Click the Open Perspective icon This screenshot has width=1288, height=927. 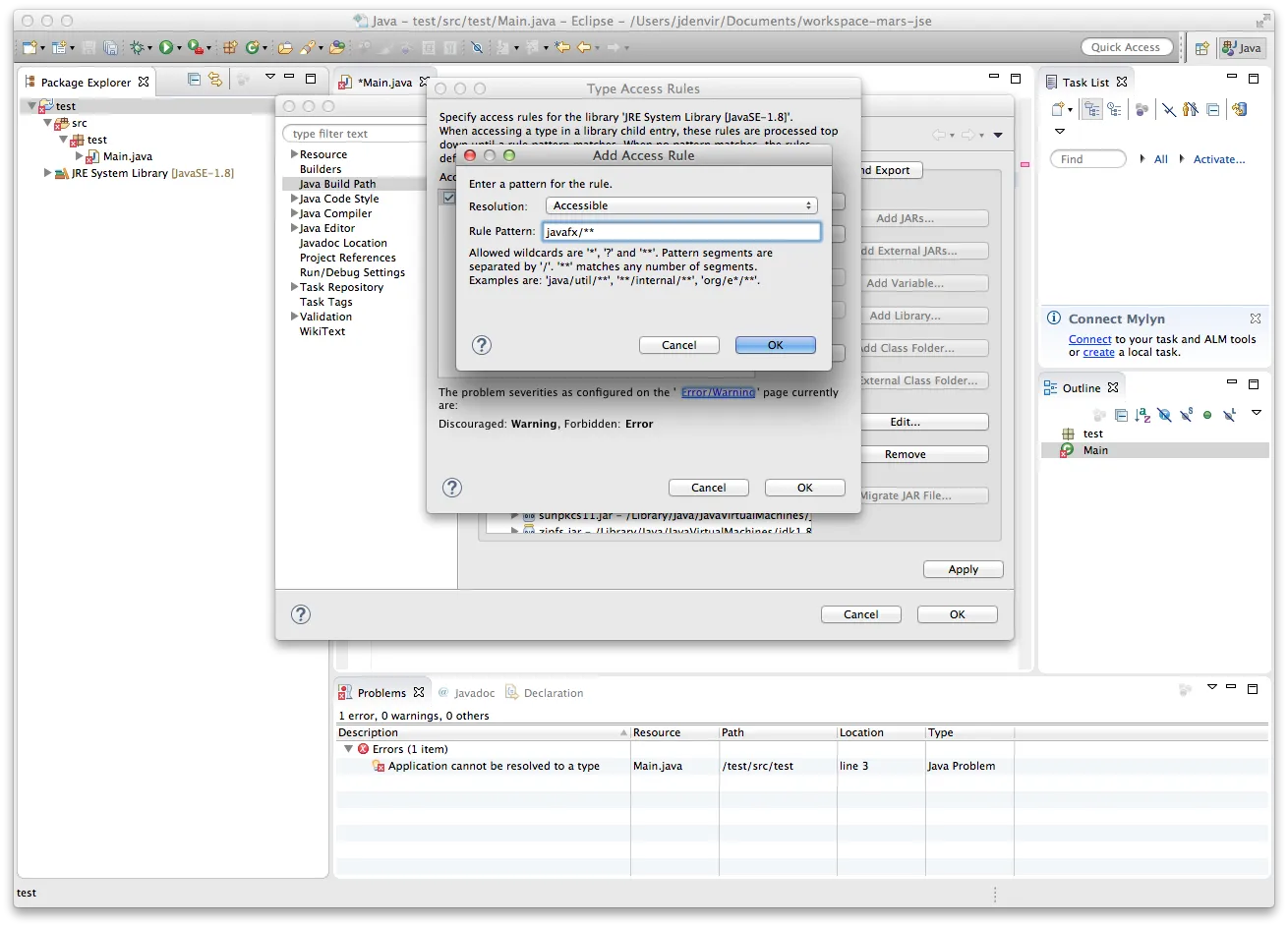[x=1201, y=47]
